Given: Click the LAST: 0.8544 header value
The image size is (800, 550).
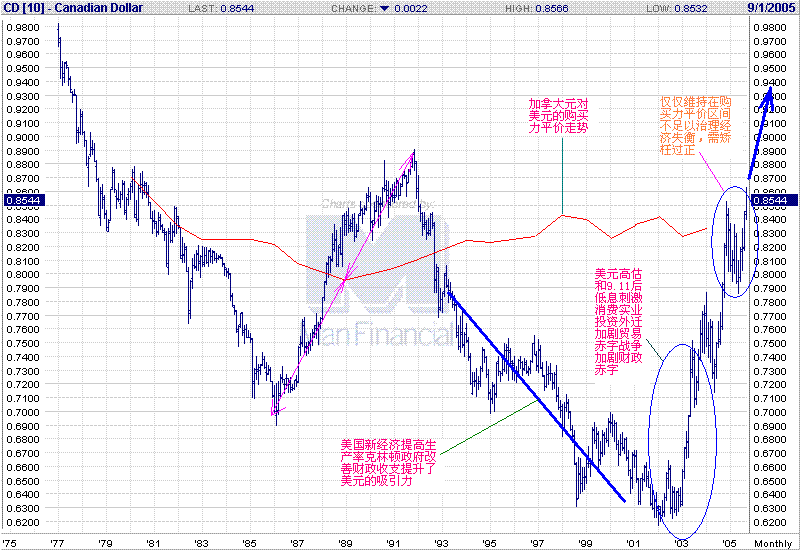Looking at the screenshot, I should tap(221, 9).
